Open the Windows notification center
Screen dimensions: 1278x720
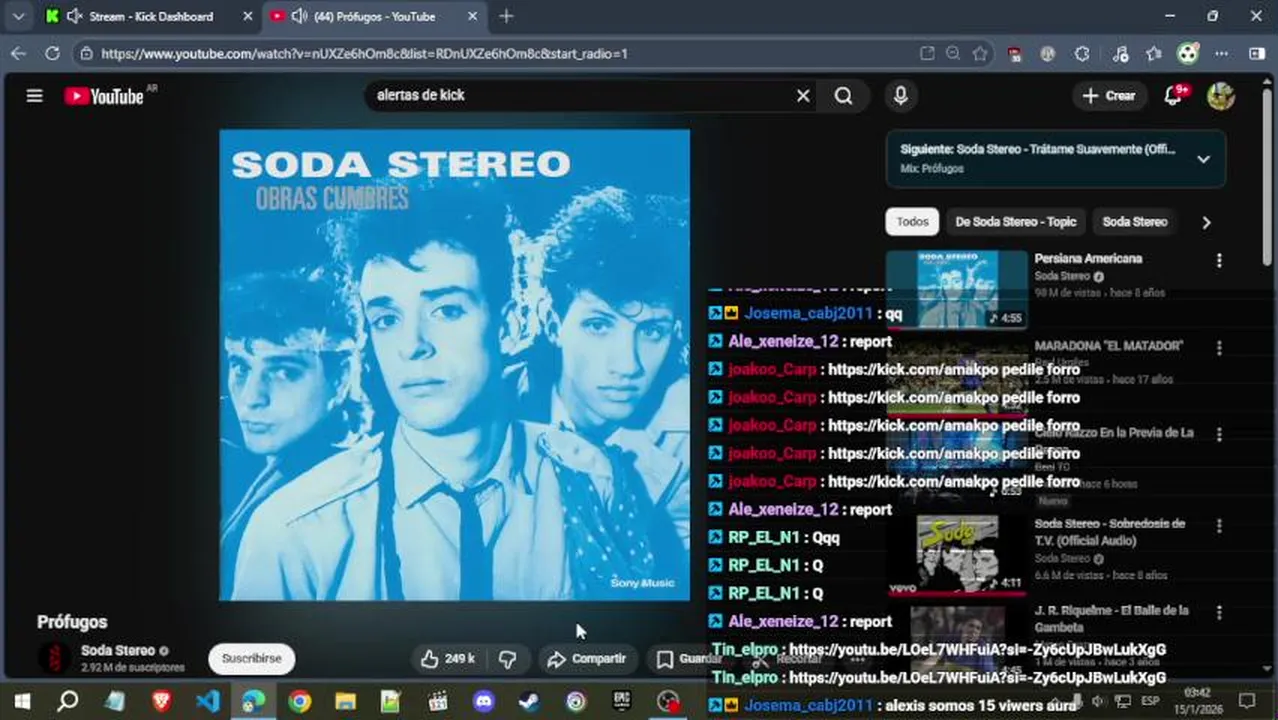click(x=1247, y=702)
